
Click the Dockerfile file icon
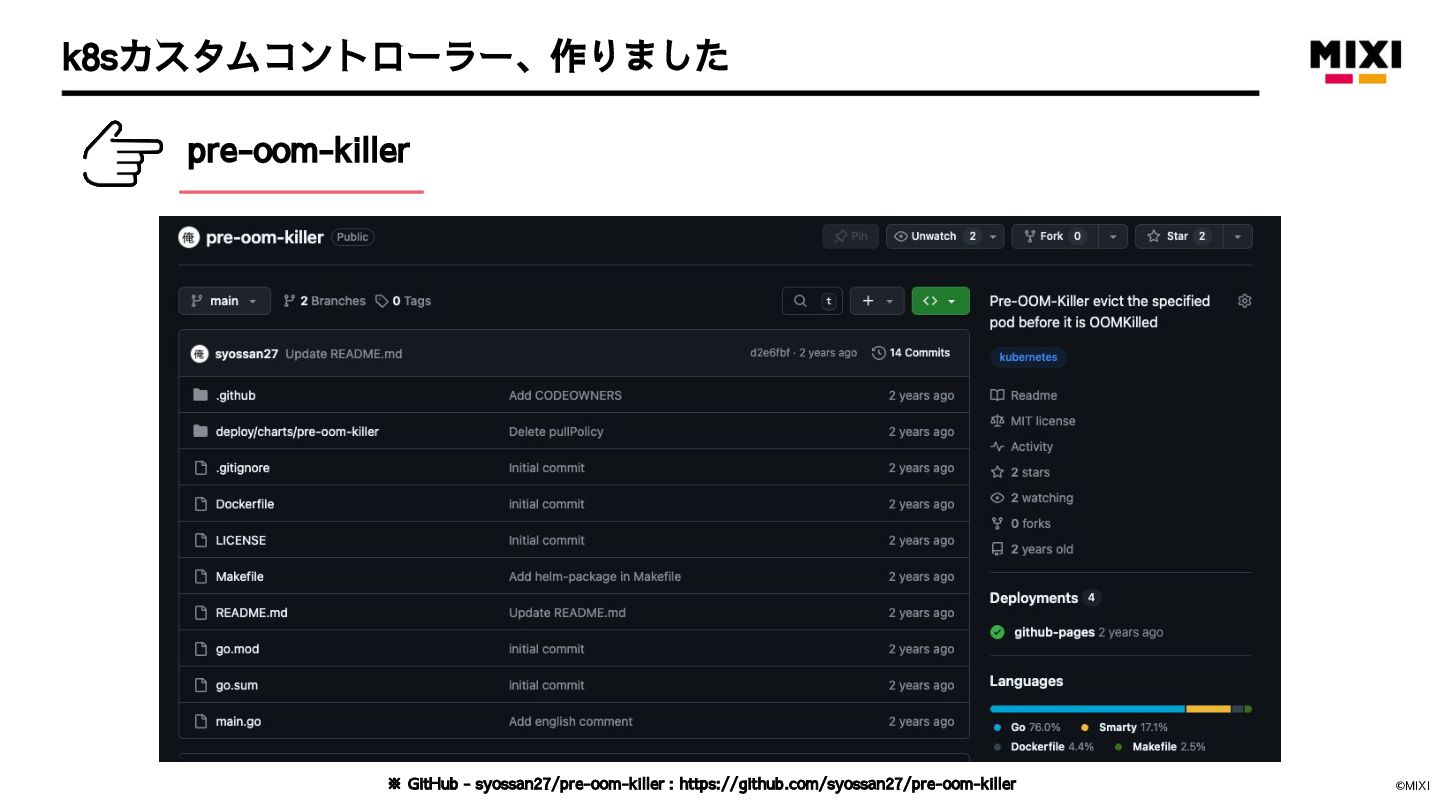click(200, 503)
